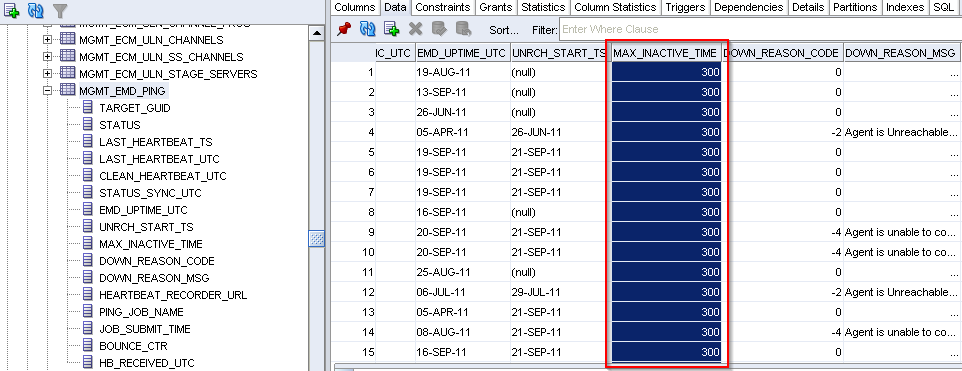Open the Triggers tab
962x371 pixels.
click(685, 7)
